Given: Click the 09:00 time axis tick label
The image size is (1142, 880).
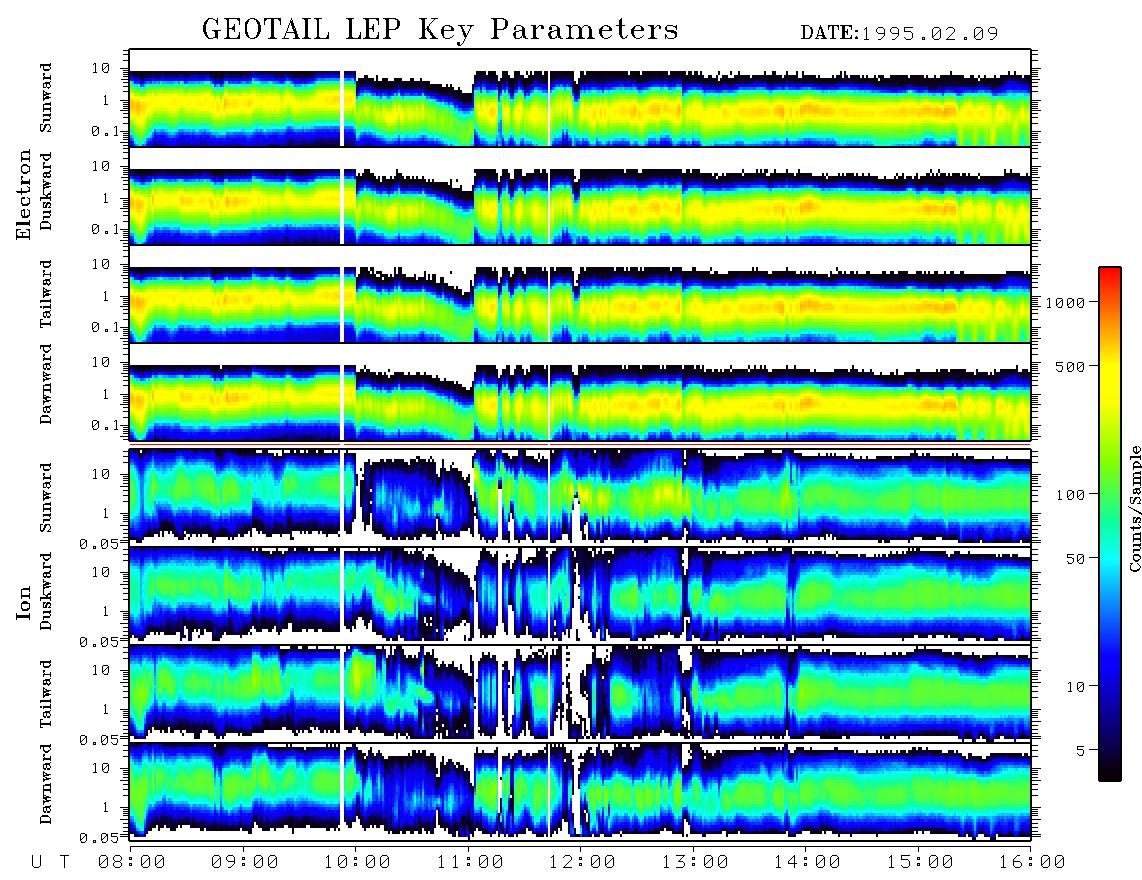Looking at the screenshot, I should [x=245, y=862].
